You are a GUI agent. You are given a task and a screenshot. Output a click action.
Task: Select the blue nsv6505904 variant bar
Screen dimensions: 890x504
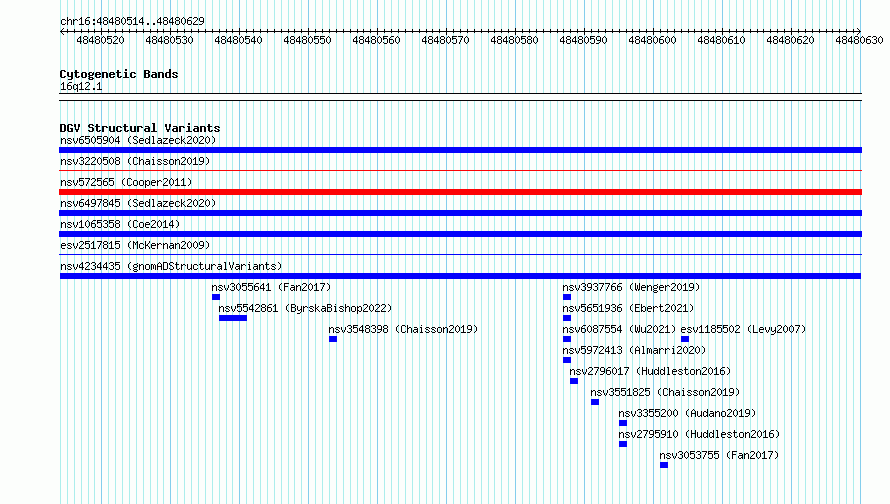pyautogui.click(x=460, y=150)
